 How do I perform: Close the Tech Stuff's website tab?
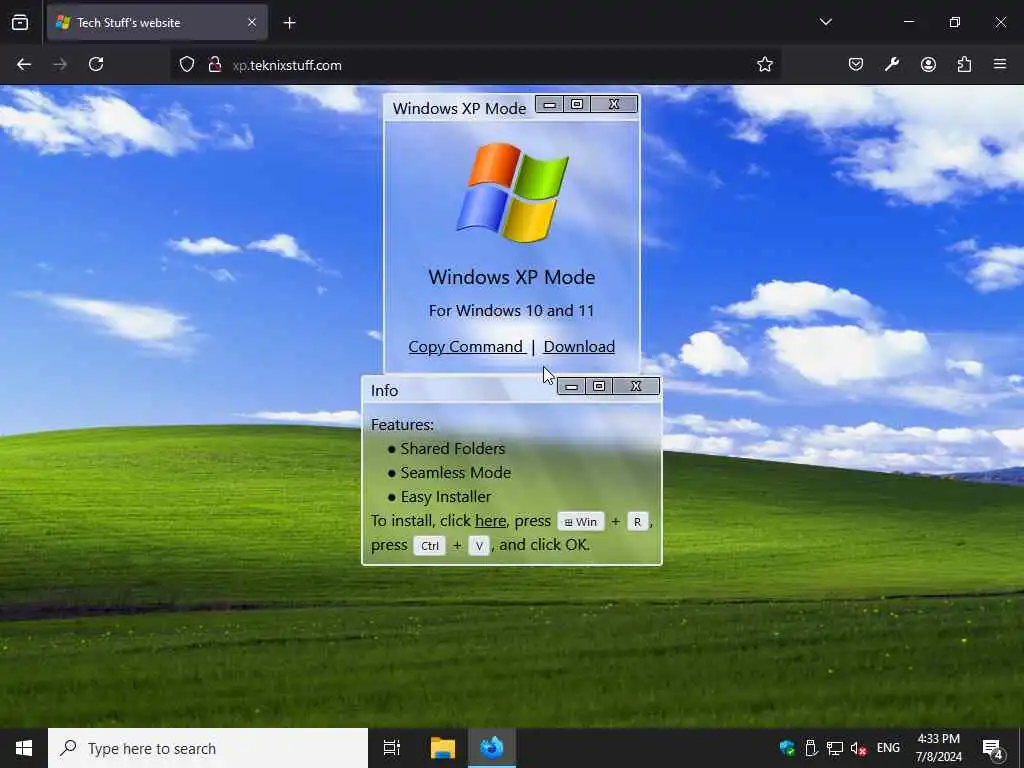click(x=252, y=22)
